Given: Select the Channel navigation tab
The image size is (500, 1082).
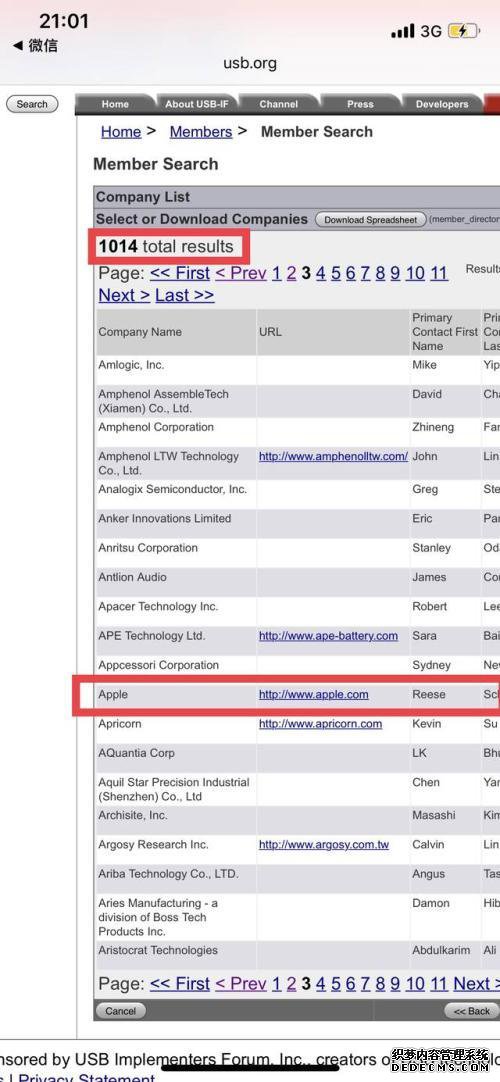Looking at the screenshot, I should [279, 104].
